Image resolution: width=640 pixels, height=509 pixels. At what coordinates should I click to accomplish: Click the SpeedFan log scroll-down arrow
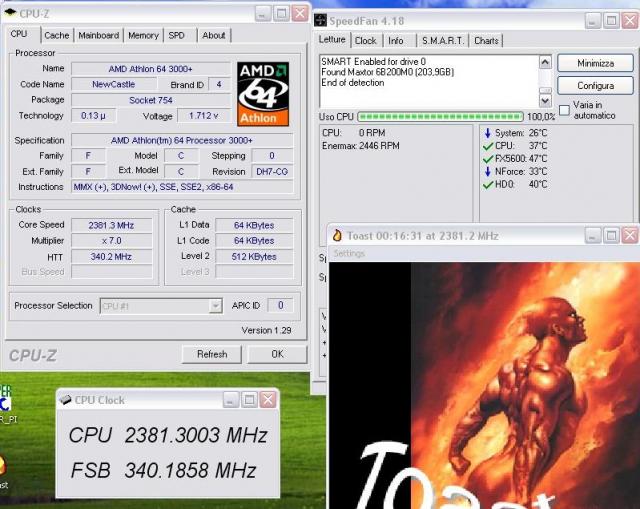click(x=545, y=100)
